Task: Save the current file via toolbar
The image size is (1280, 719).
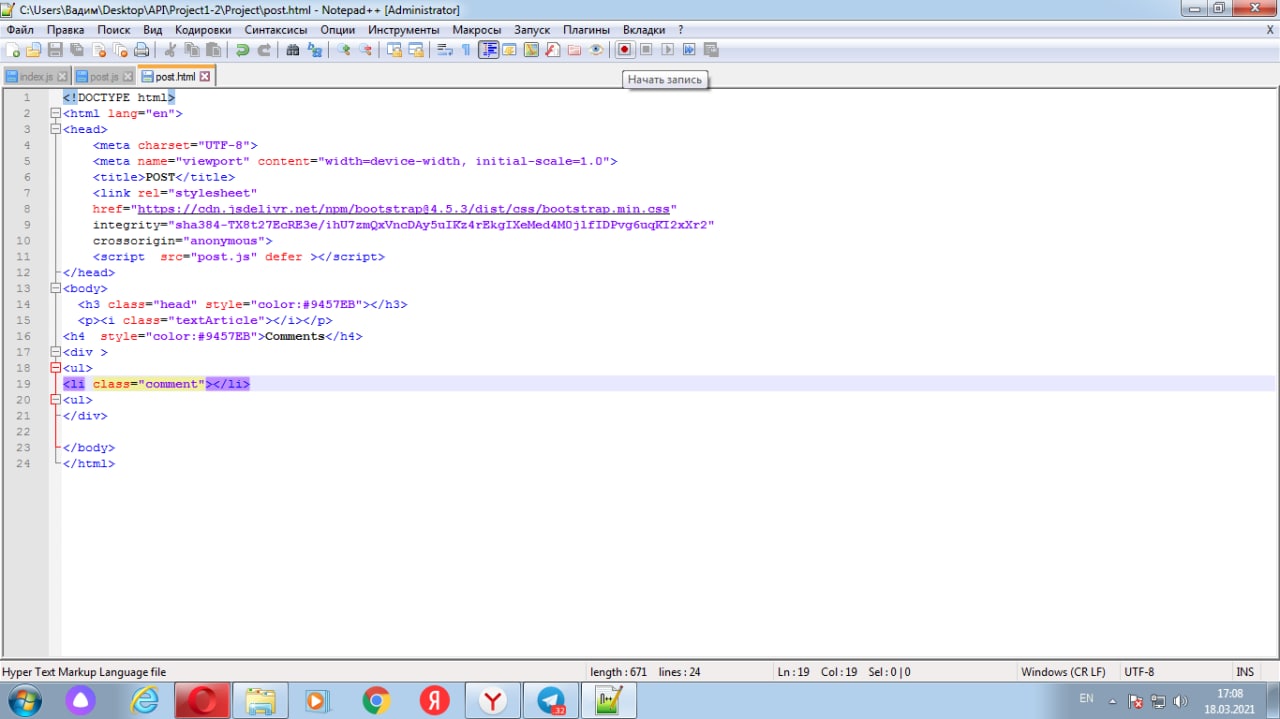Action: click(x=55, y=50)
